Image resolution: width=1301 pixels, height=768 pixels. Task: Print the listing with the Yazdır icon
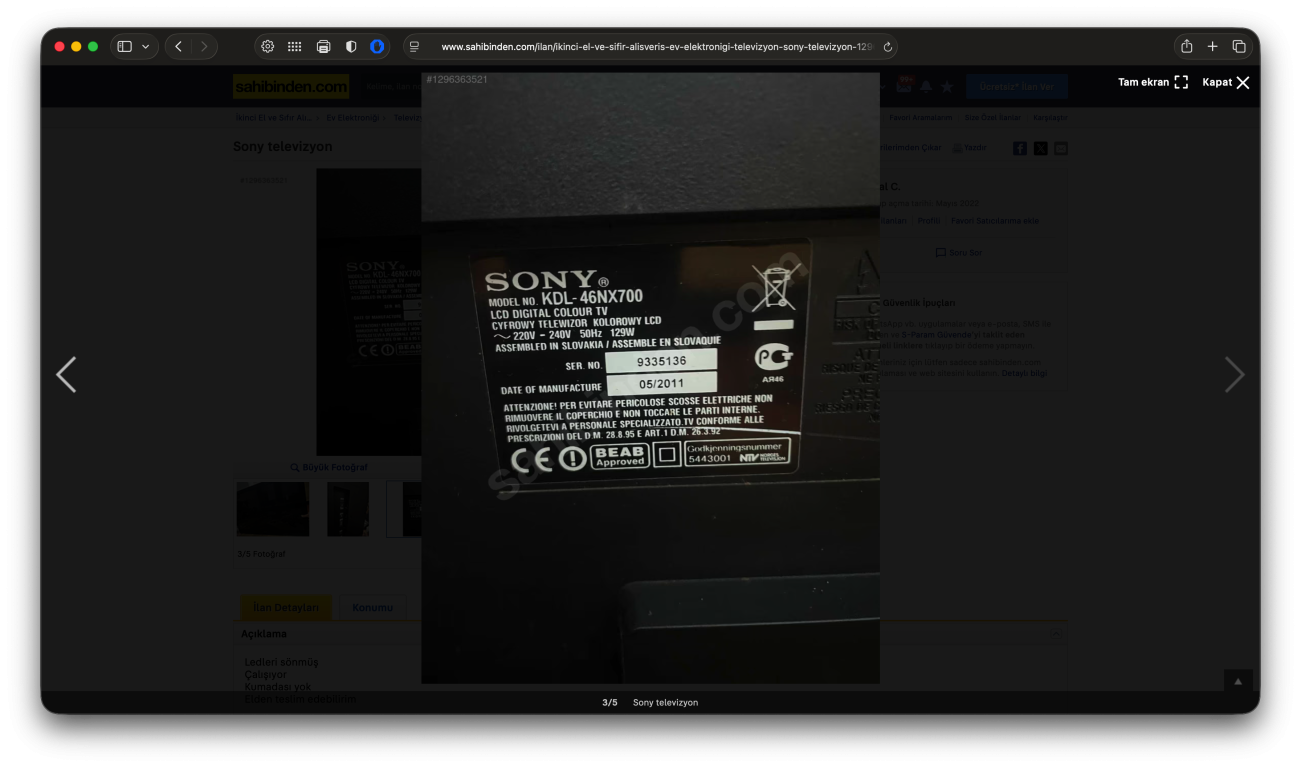[967, 147]
